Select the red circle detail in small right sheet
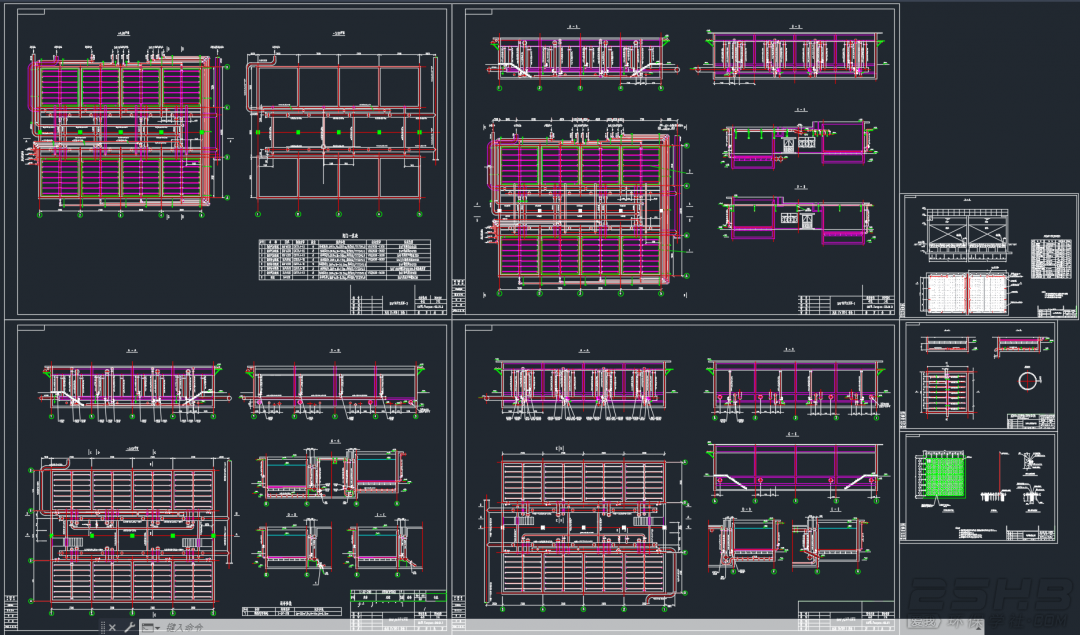The width and height of the screenshot is (1080, 635). click(1026, 380)
